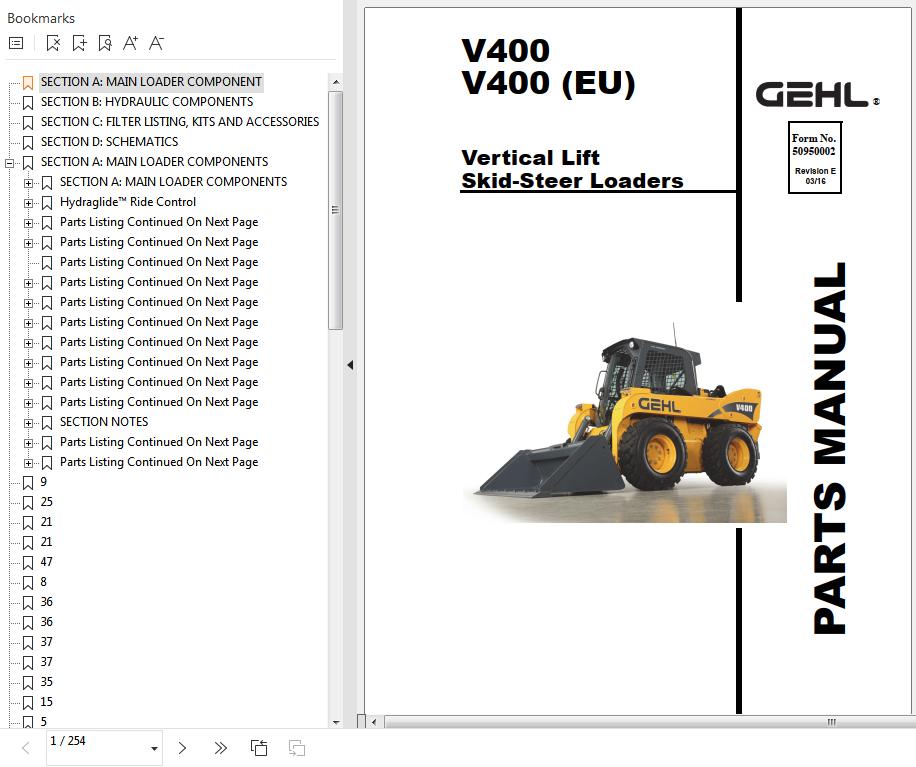This screenshot has width=916, height=767.
Task: Click the yellow skid-steer loader photo
Action: tap(624, 424)
